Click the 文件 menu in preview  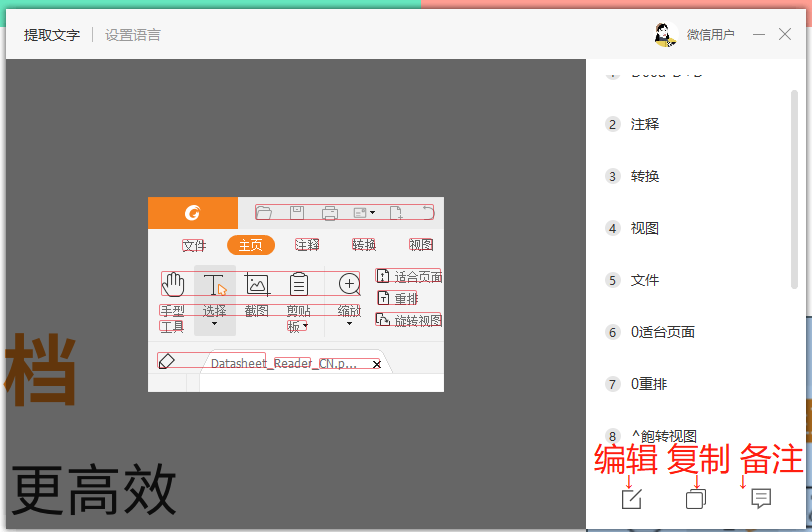click(x=194, y=245)
